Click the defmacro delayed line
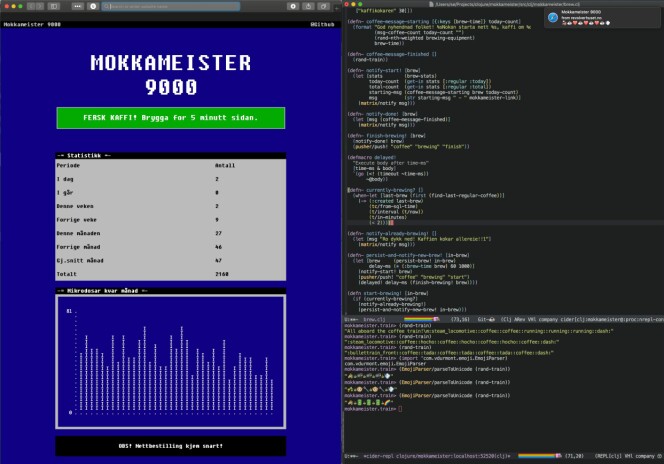Image resolution: width=664 pixels, height=464 pixels. tap(372, 157)
